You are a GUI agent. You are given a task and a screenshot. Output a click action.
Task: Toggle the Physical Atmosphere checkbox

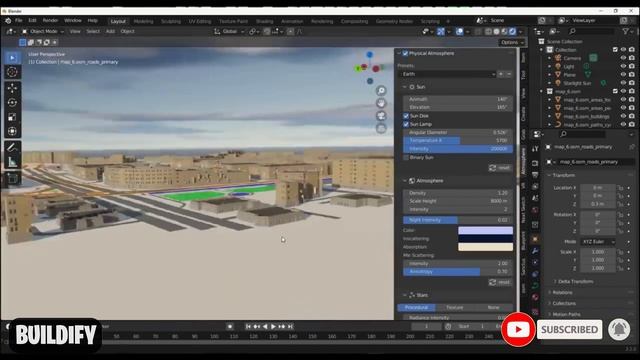point(405,53)
